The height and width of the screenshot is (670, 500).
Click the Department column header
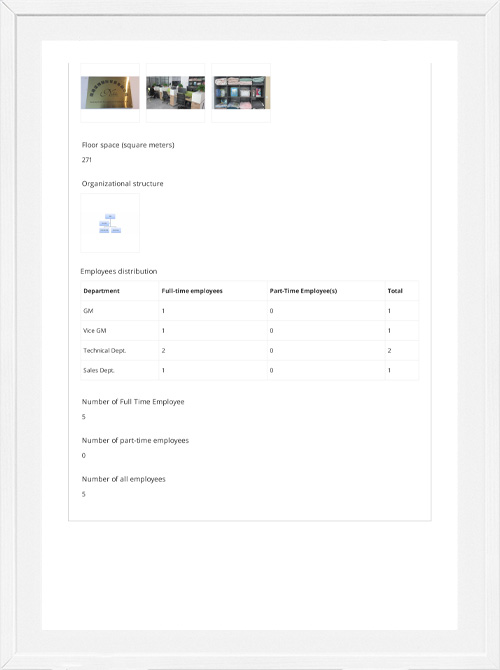coord(101,291)
